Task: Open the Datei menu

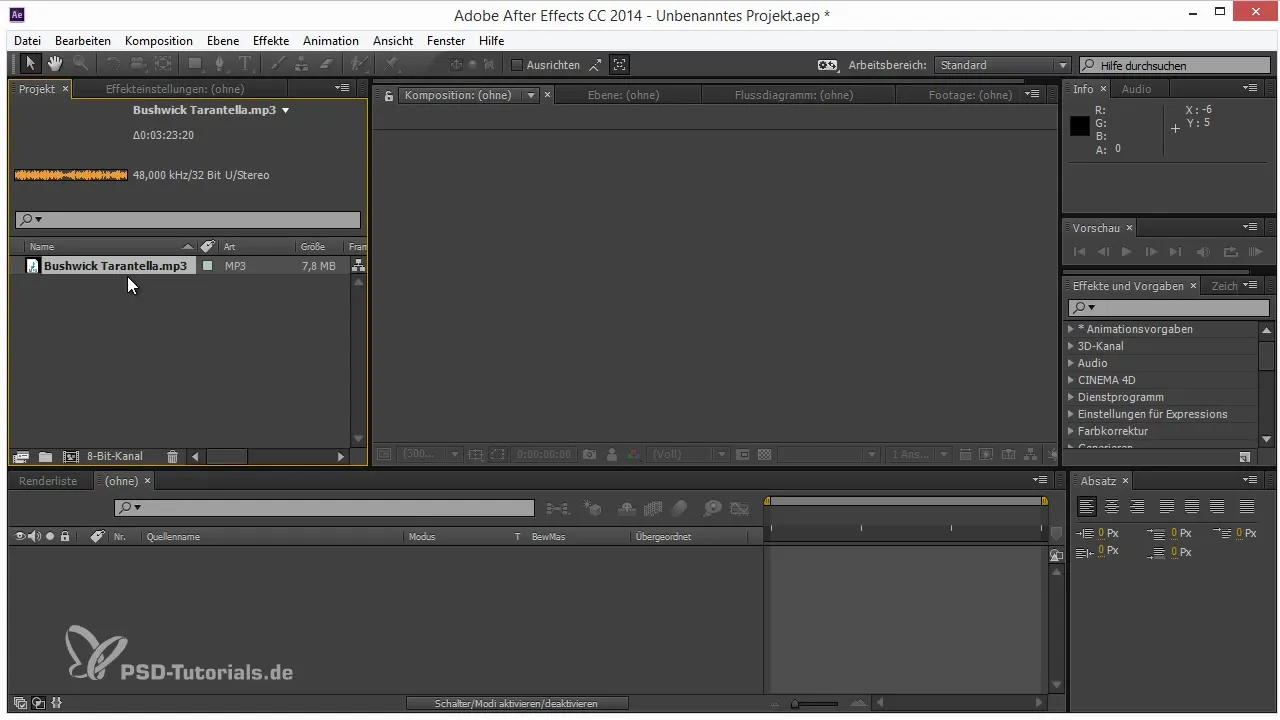Action: (28, 41)
